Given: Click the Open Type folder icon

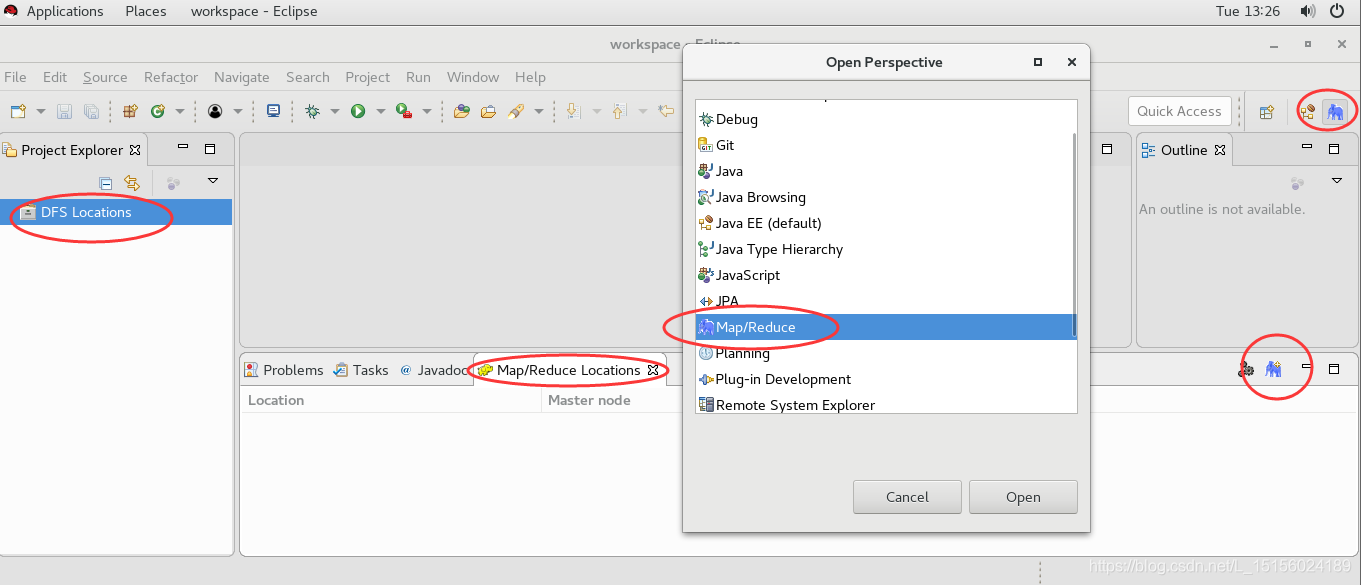Looking at the screenshot, I should point(461,112).
